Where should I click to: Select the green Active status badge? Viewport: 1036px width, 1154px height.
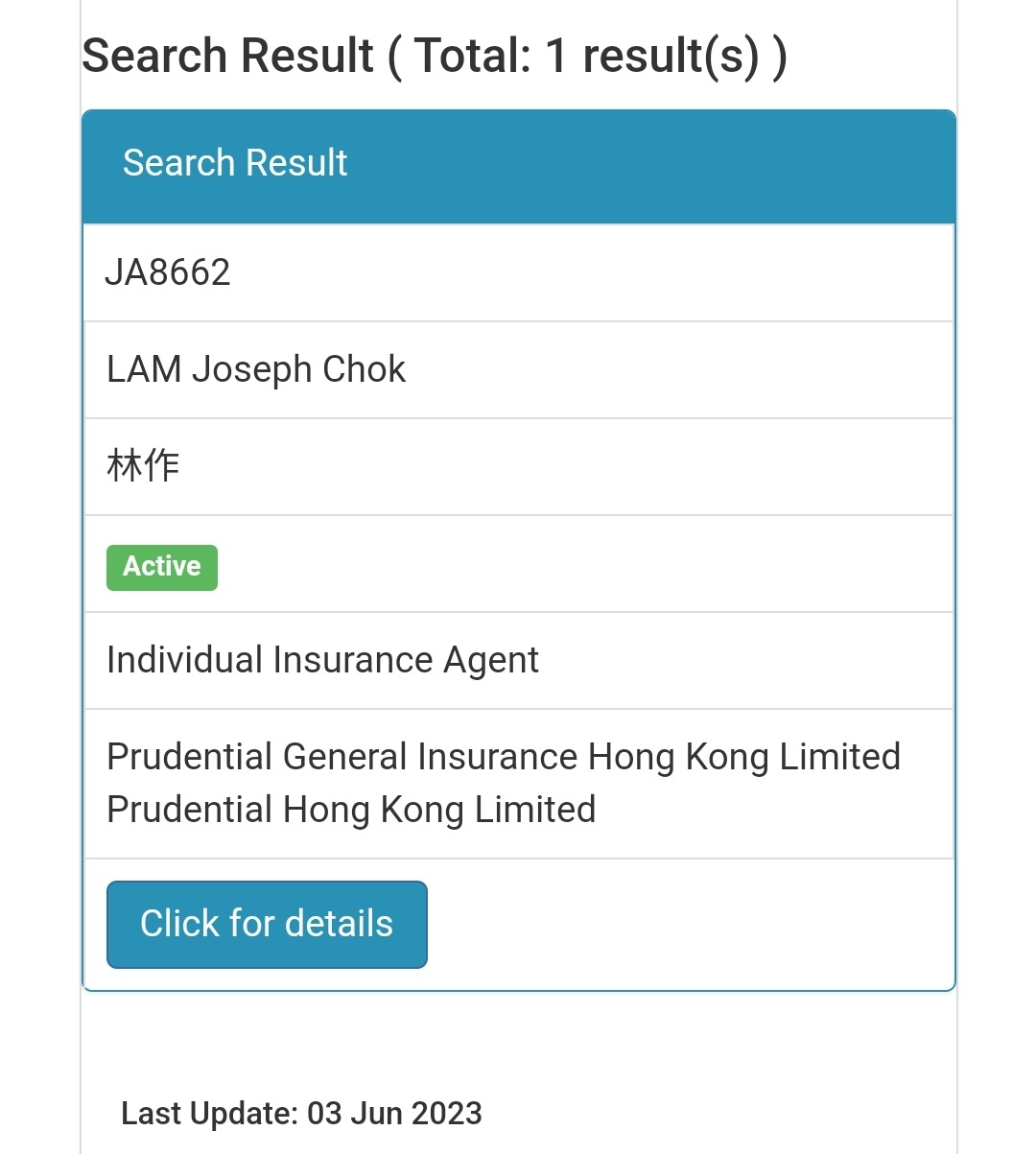click(162, 567)
